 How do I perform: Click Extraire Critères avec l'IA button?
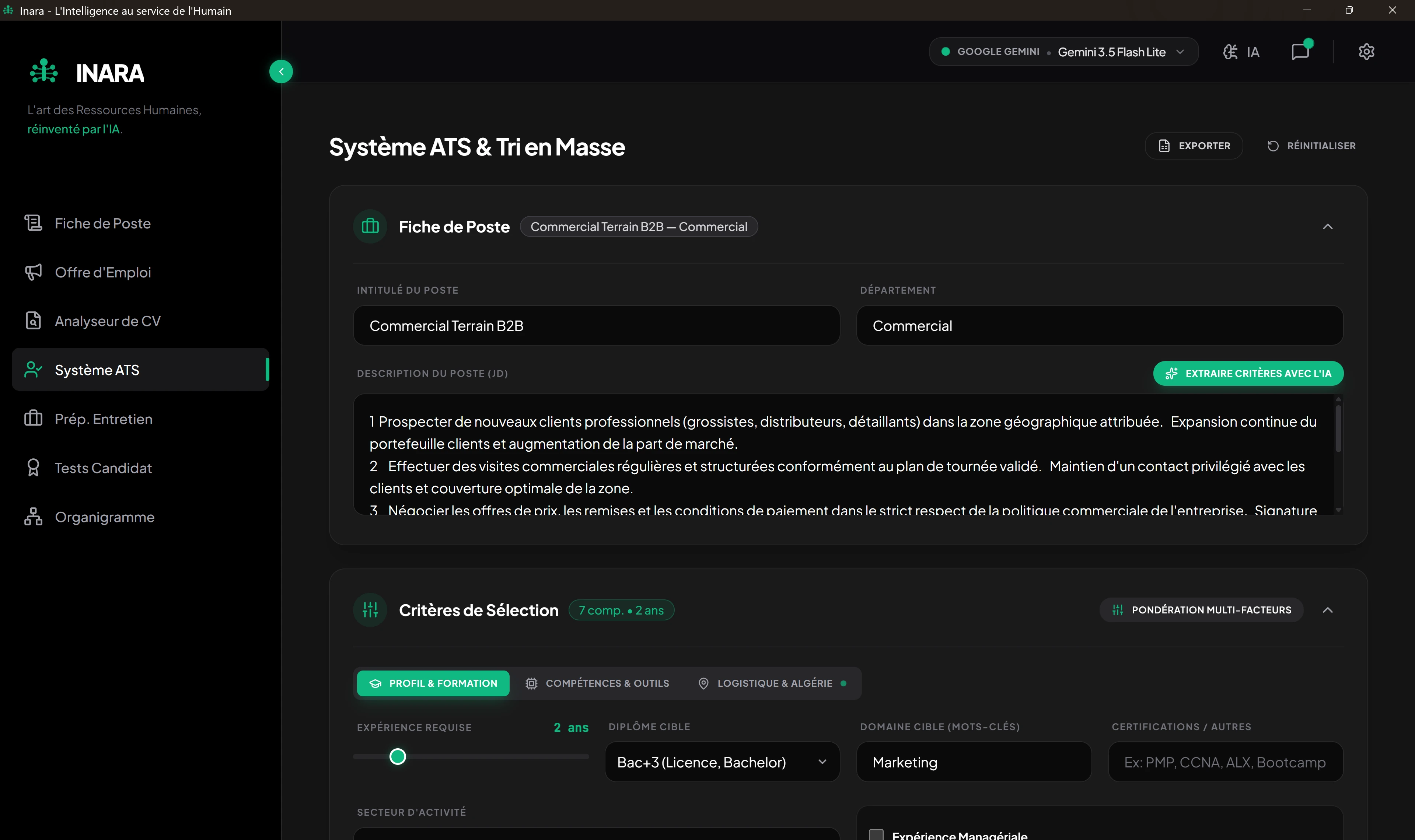point(1248,374)
